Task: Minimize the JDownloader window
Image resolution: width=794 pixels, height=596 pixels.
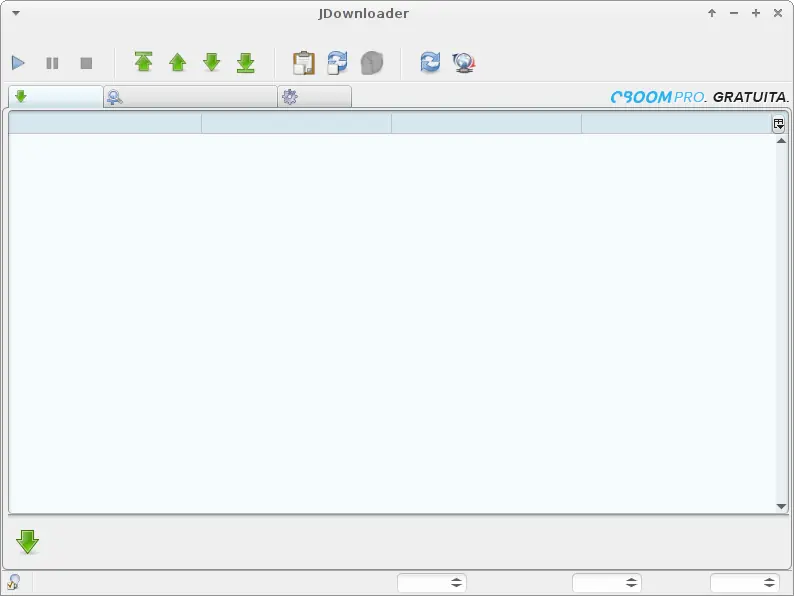Action: pyautogui.click(x=734, y=13)
